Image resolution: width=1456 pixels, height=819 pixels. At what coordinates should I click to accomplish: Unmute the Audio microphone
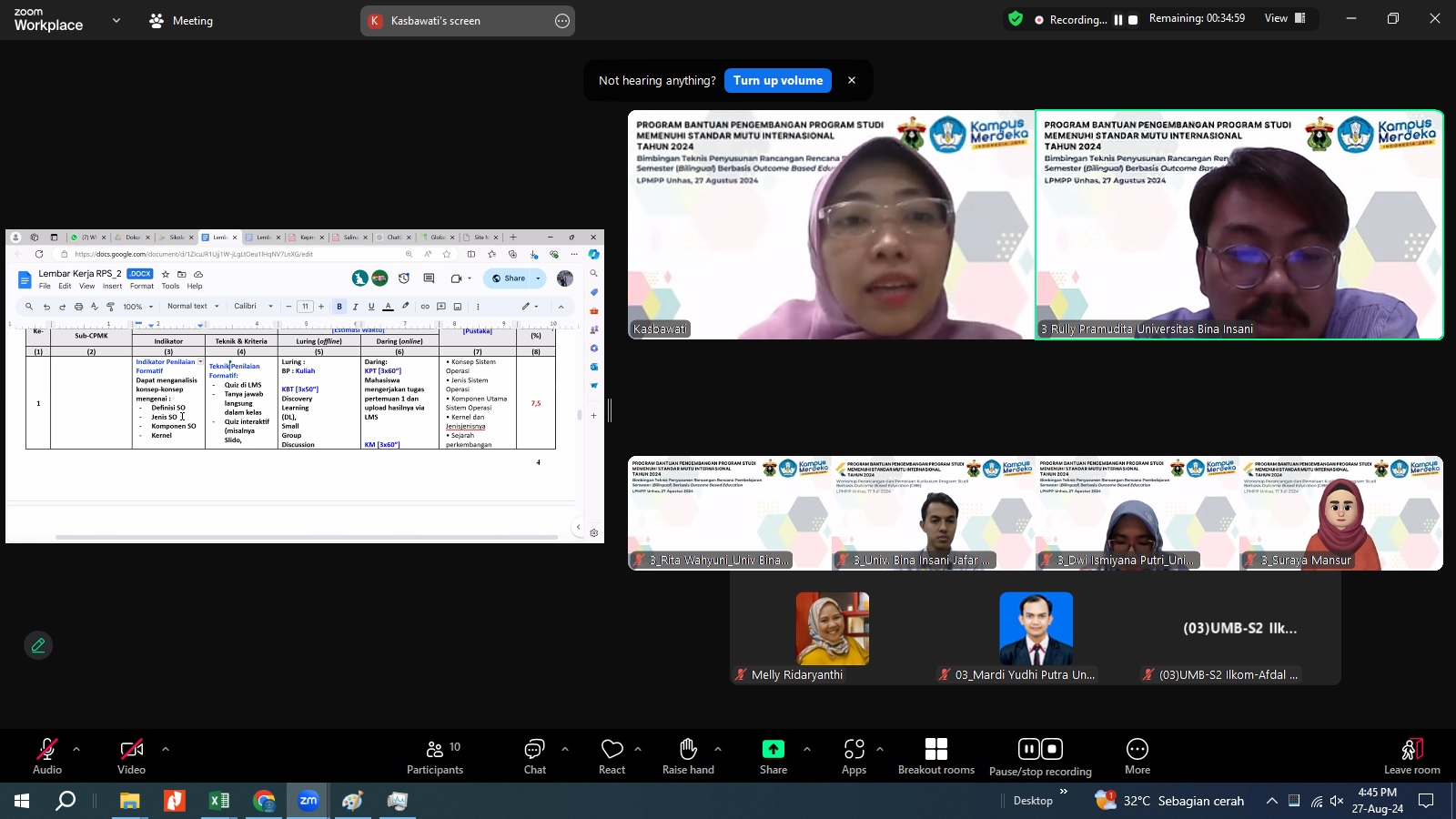(47, 755)
